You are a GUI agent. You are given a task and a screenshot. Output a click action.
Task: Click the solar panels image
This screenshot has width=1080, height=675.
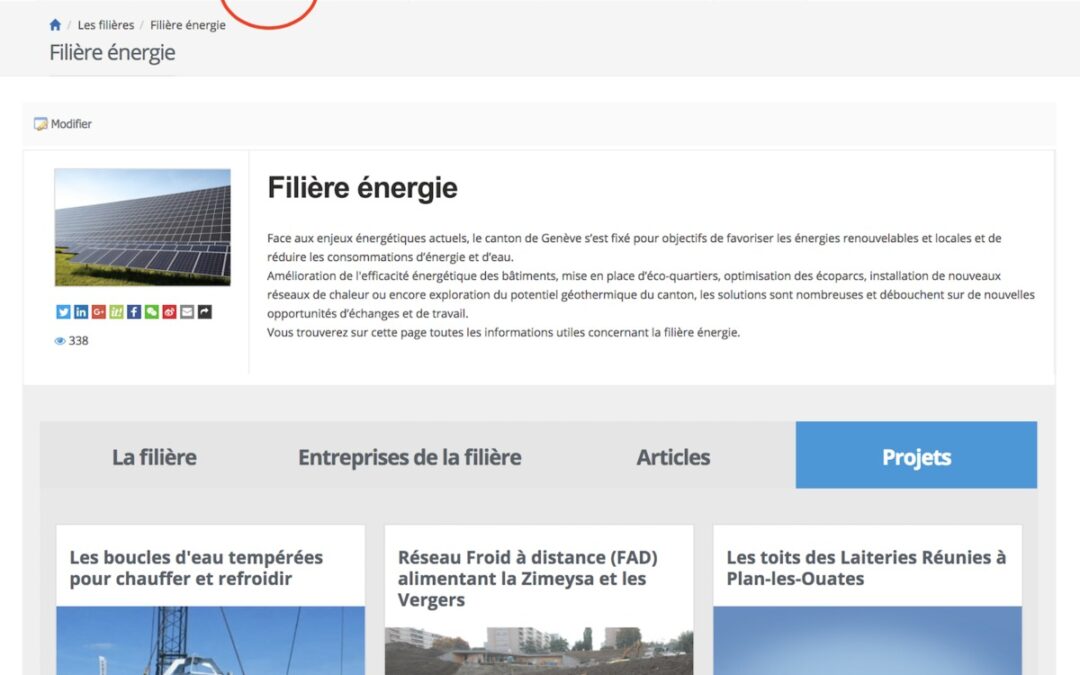143,227
